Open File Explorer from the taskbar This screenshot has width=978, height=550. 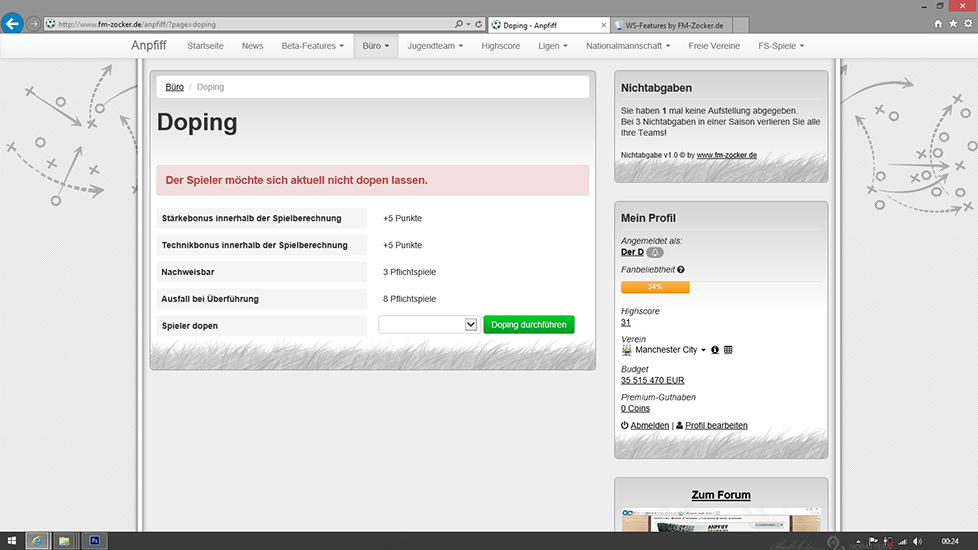click(64, 541)
